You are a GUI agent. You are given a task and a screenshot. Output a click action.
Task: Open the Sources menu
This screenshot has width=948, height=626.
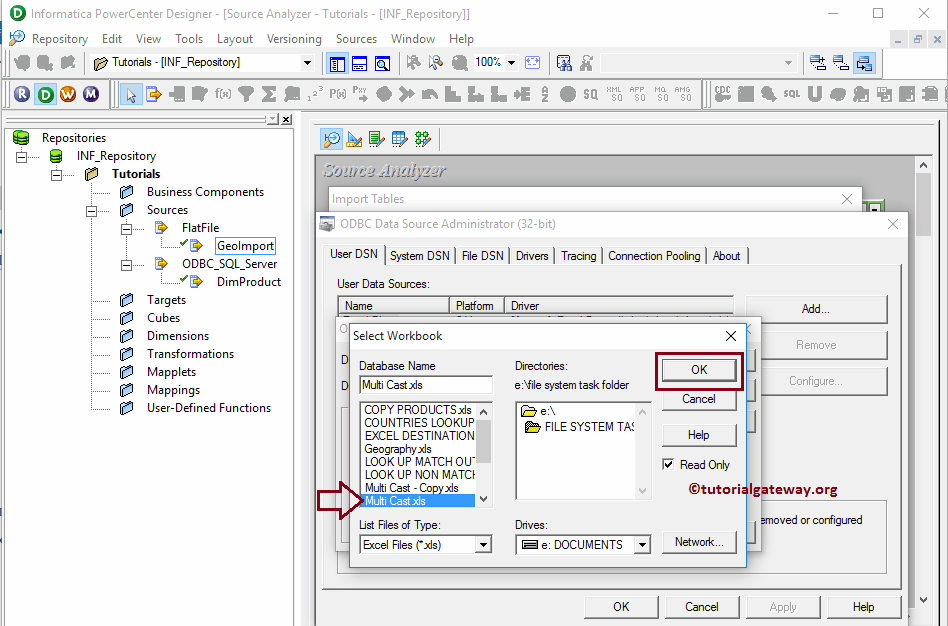356,38
